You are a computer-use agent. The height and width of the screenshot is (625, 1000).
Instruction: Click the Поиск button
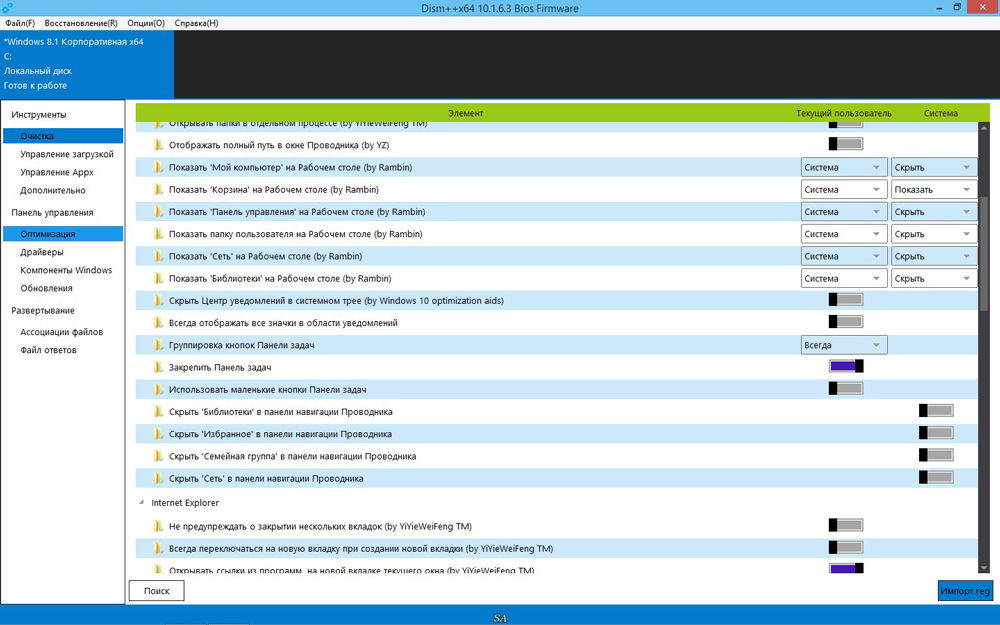point(156,591)
